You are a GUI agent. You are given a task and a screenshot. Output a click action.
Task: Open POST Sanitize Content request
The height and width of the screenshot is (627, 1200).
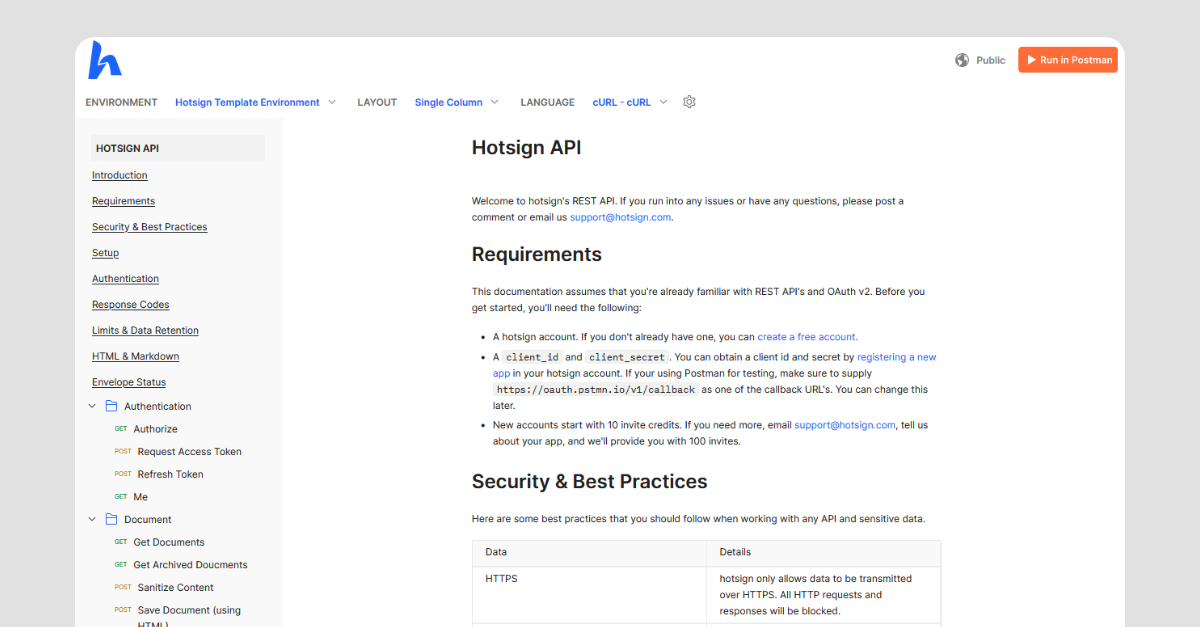coord(164,587)
